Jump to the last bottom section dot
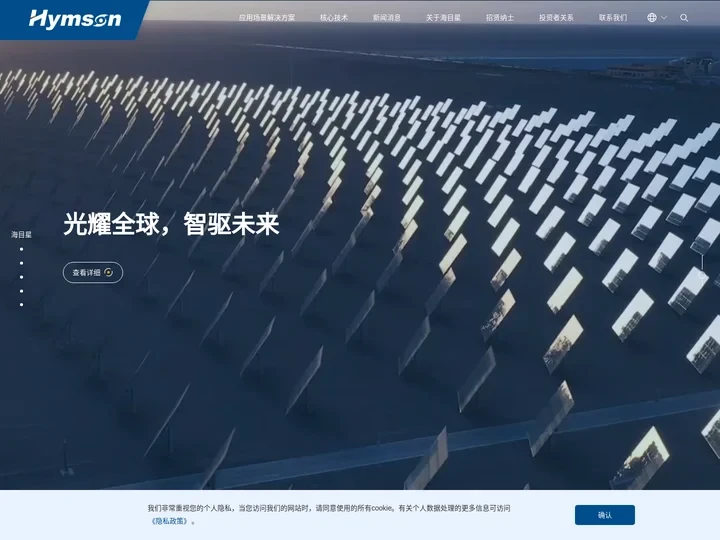This screenshot has width=720, height=540. point(22,304)
